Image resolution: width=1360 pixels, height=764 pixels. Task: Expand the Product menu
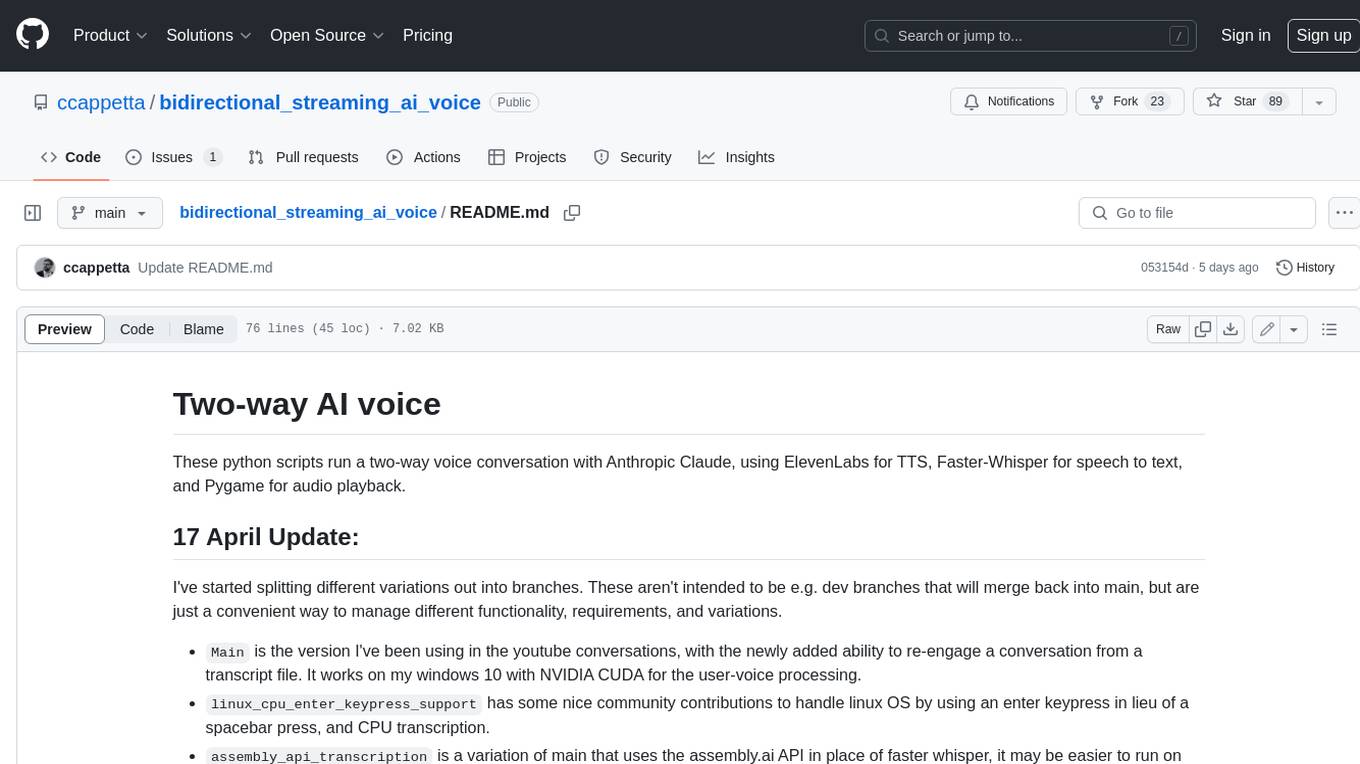pyautogui.click(x=110, y=35)
